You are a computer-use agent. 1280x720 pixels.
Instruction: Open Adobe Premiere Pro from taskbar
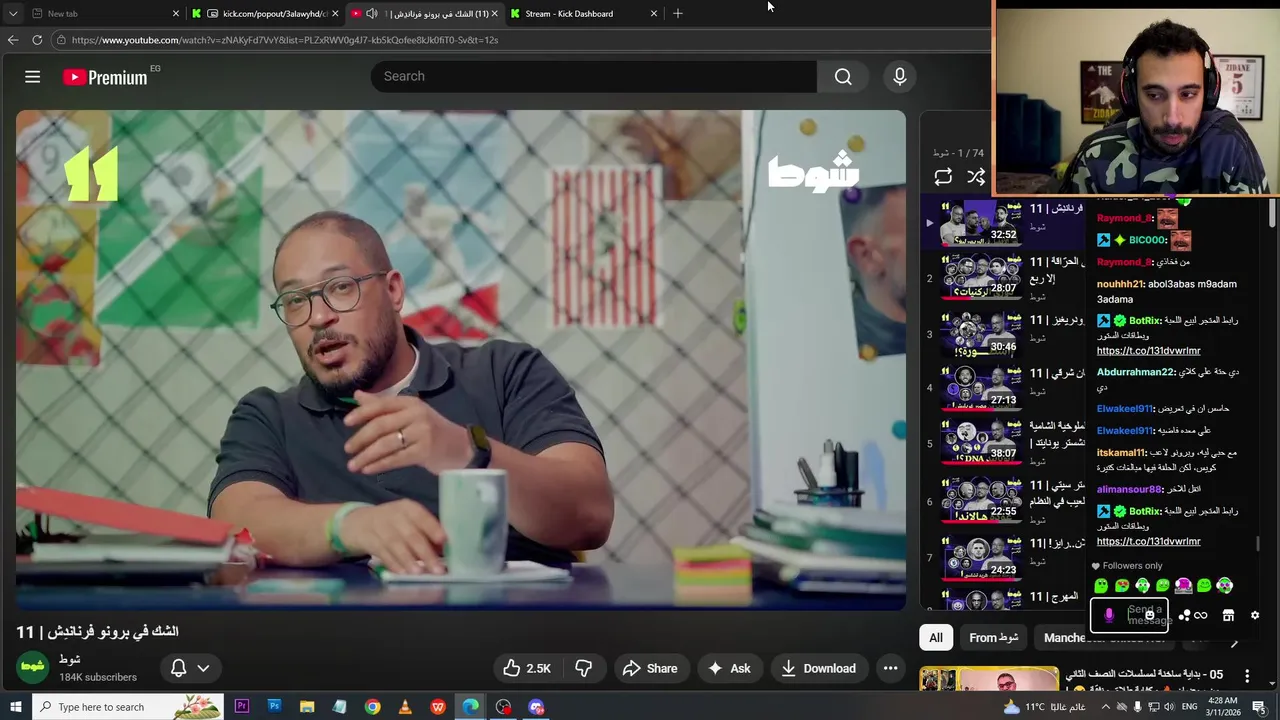(241, 707)
